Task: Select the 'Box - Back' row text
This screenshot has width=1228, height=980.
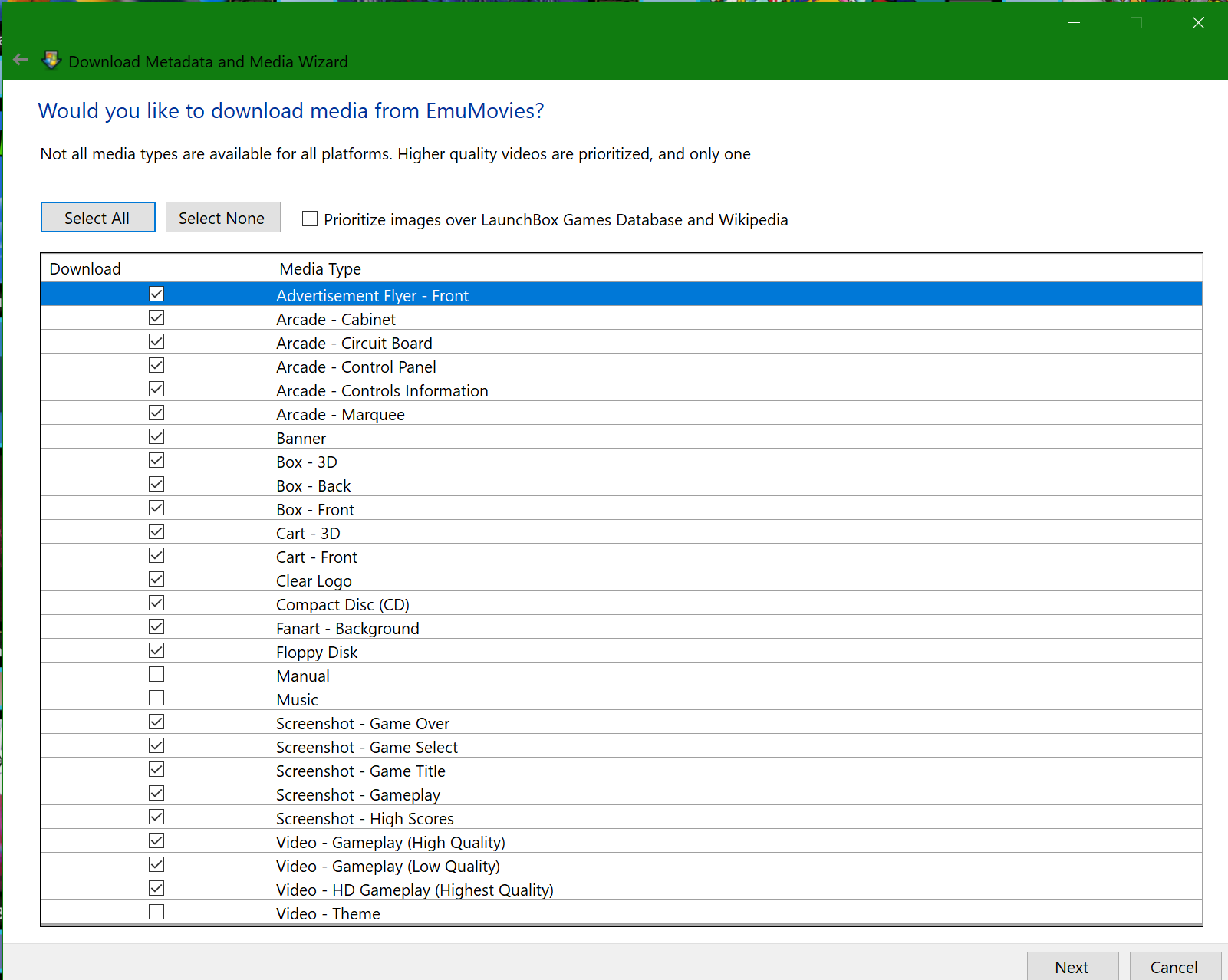Action: tap(314, 486)
